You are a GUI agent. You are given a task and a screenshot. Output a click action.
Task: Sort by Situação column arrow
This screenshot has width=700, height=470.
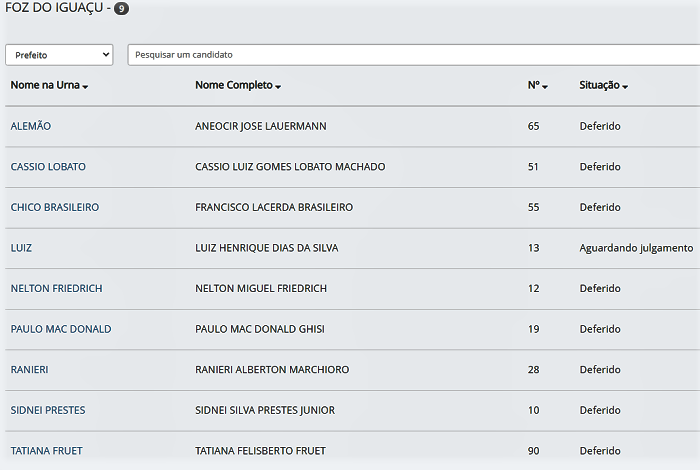pos(625,87)
